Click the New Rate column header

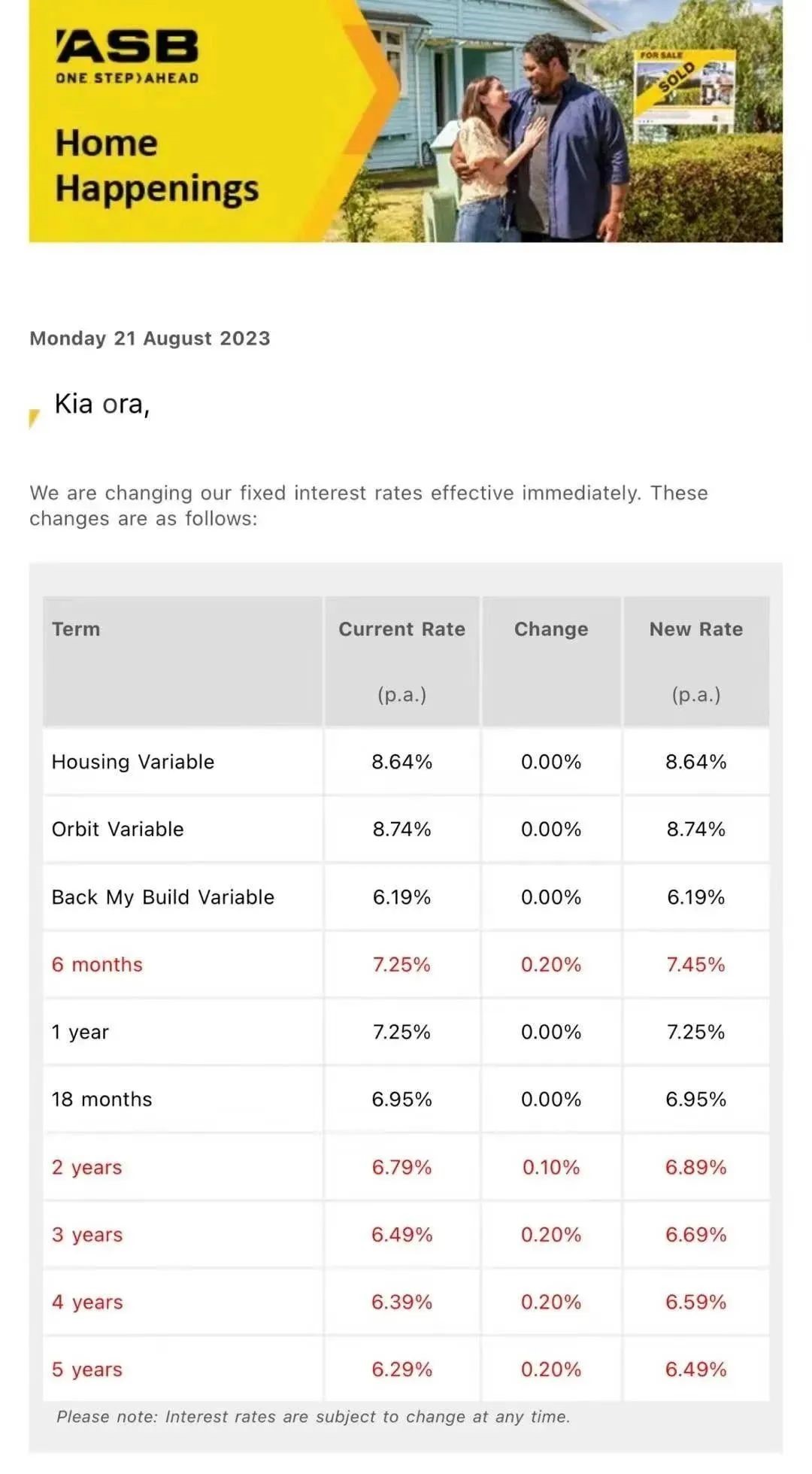point(695,629)
